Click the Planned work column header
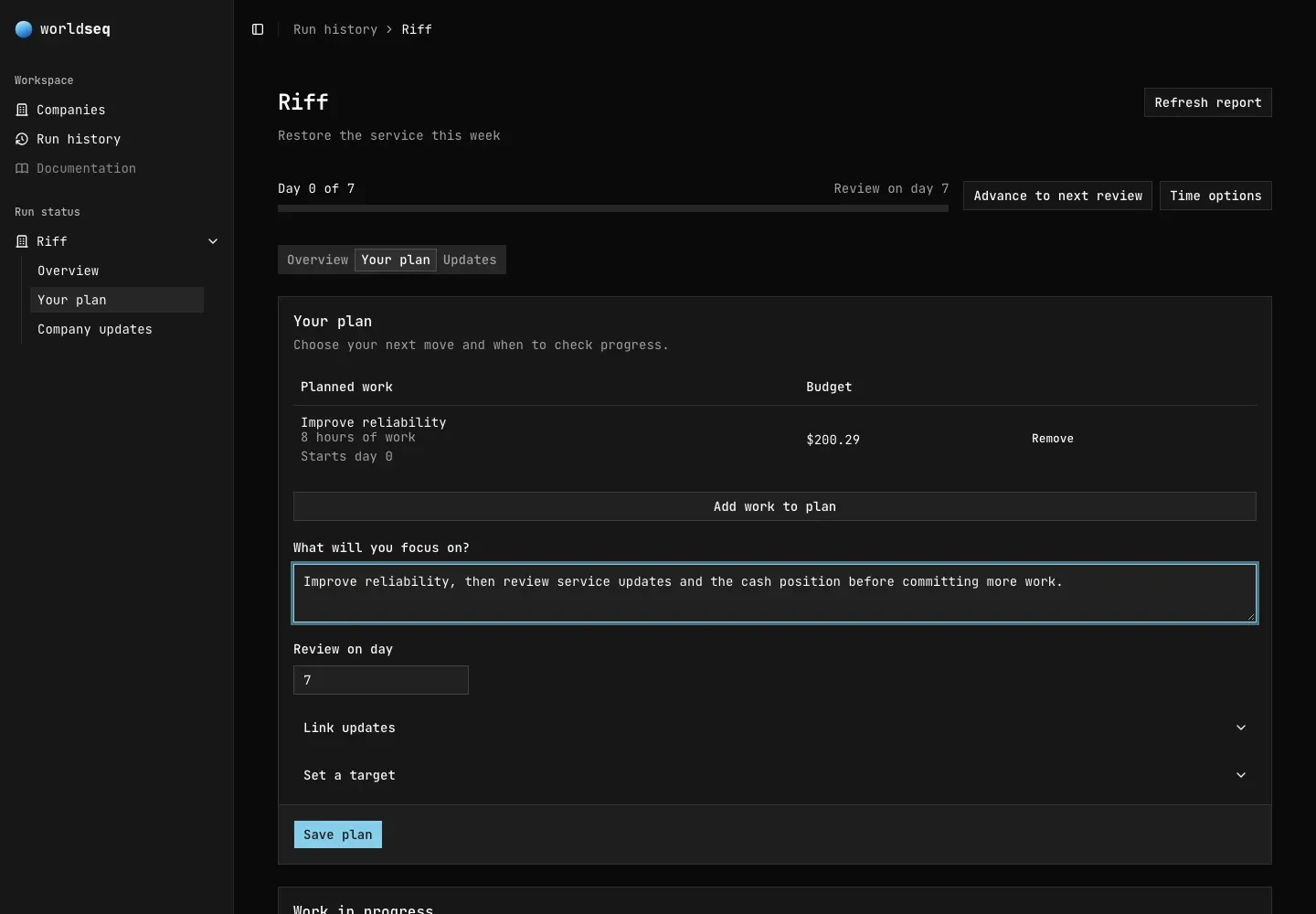The height and width of the screenshot is (914, 1316). point(346,387)
